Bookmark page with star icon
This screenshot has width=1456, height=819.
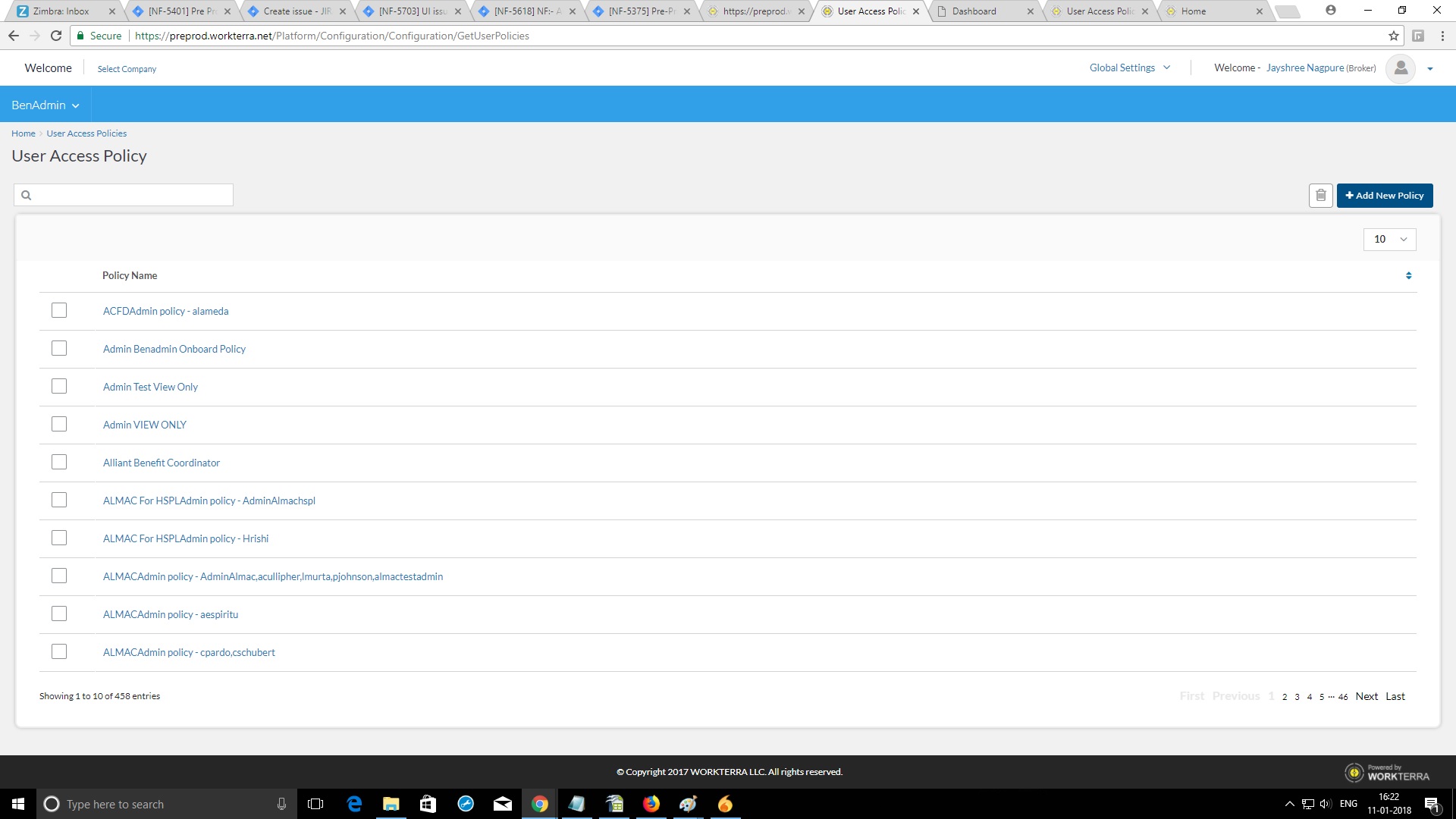click(x=1393, y=36)
